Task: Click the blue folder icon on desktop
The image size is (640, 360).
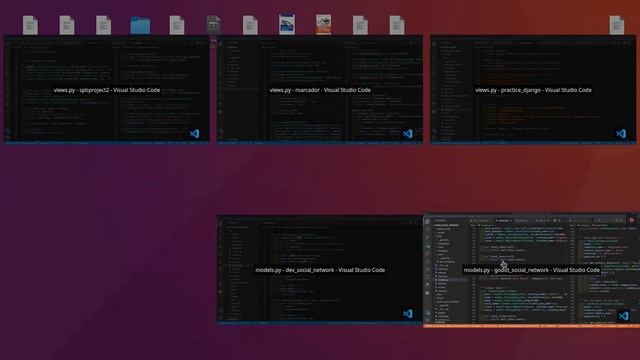Action: click(x=140, y=25)
